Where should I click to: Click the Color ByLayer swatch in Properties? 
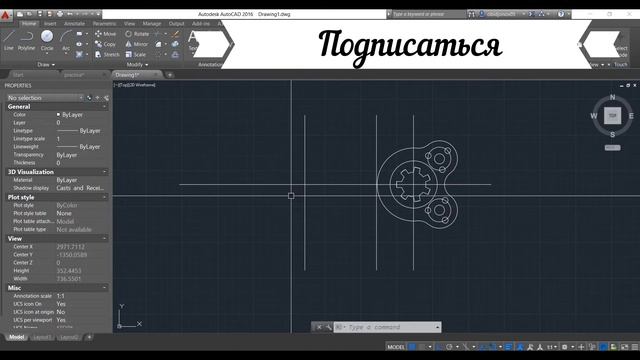click(x=58, y=115)
